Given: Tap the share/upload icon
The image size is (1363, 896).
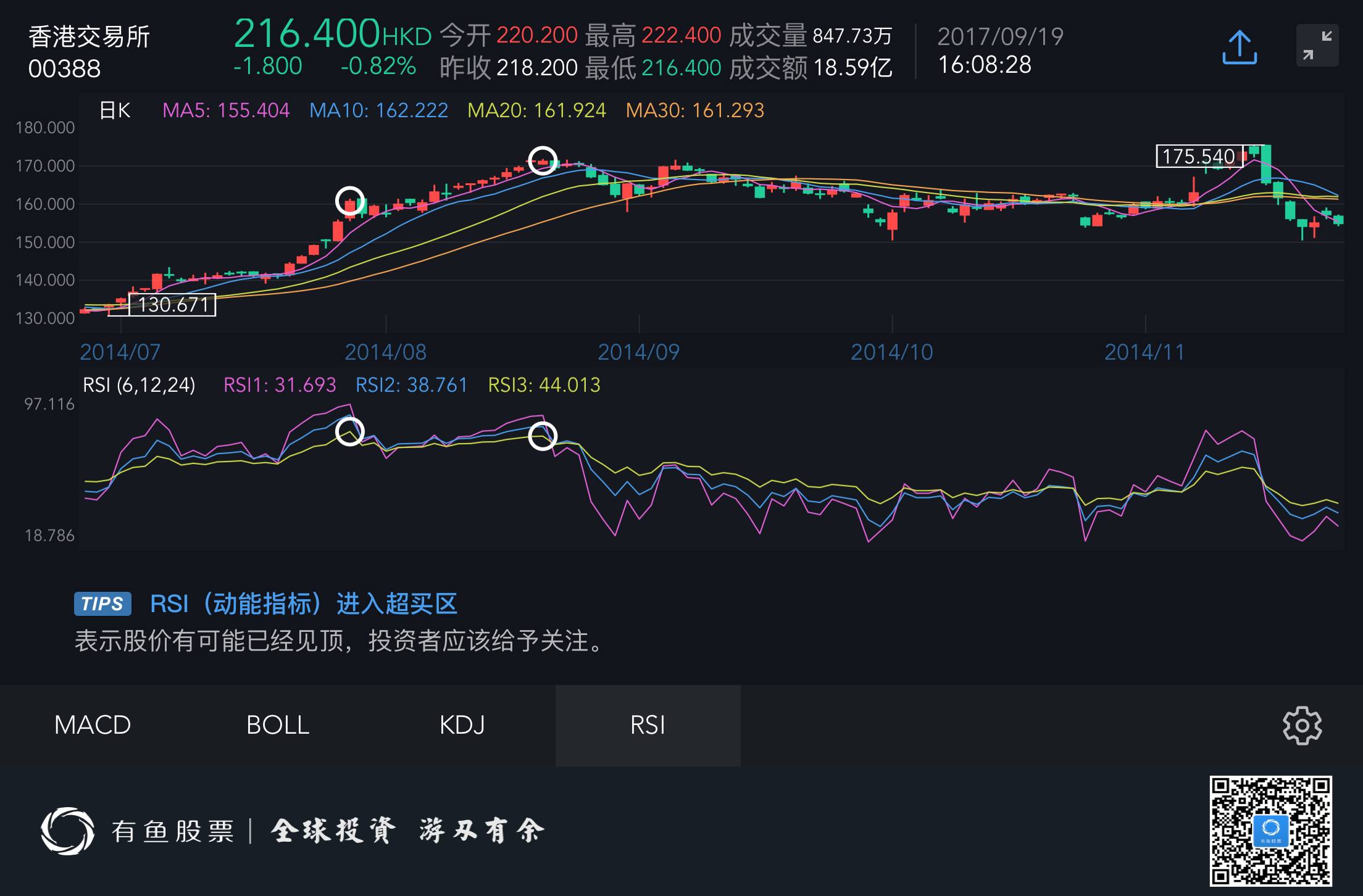Looking at the screenshot, I should click(x=1240, y=47).
